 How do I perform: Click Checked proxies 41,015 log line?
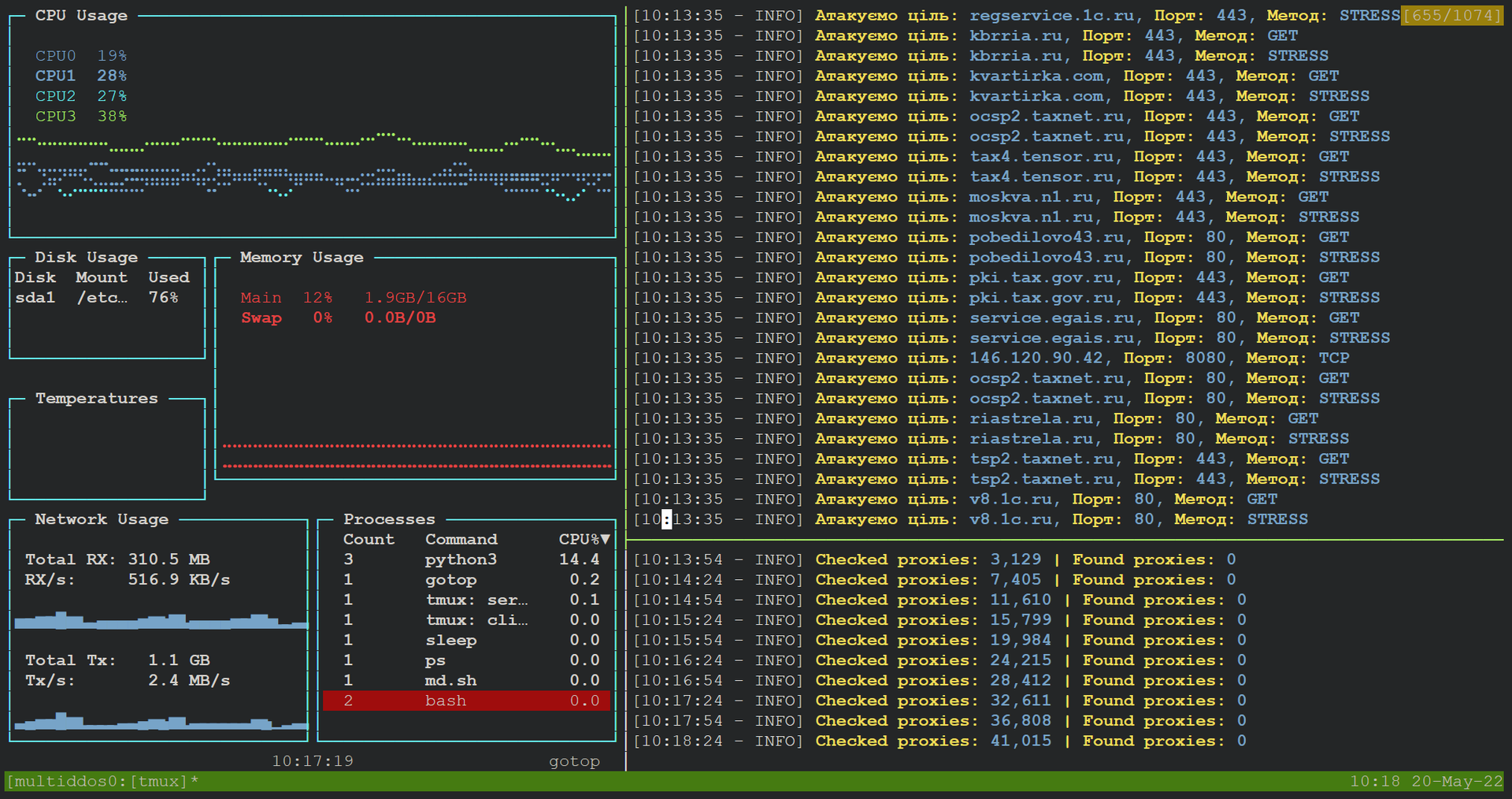tap(939, 741)
